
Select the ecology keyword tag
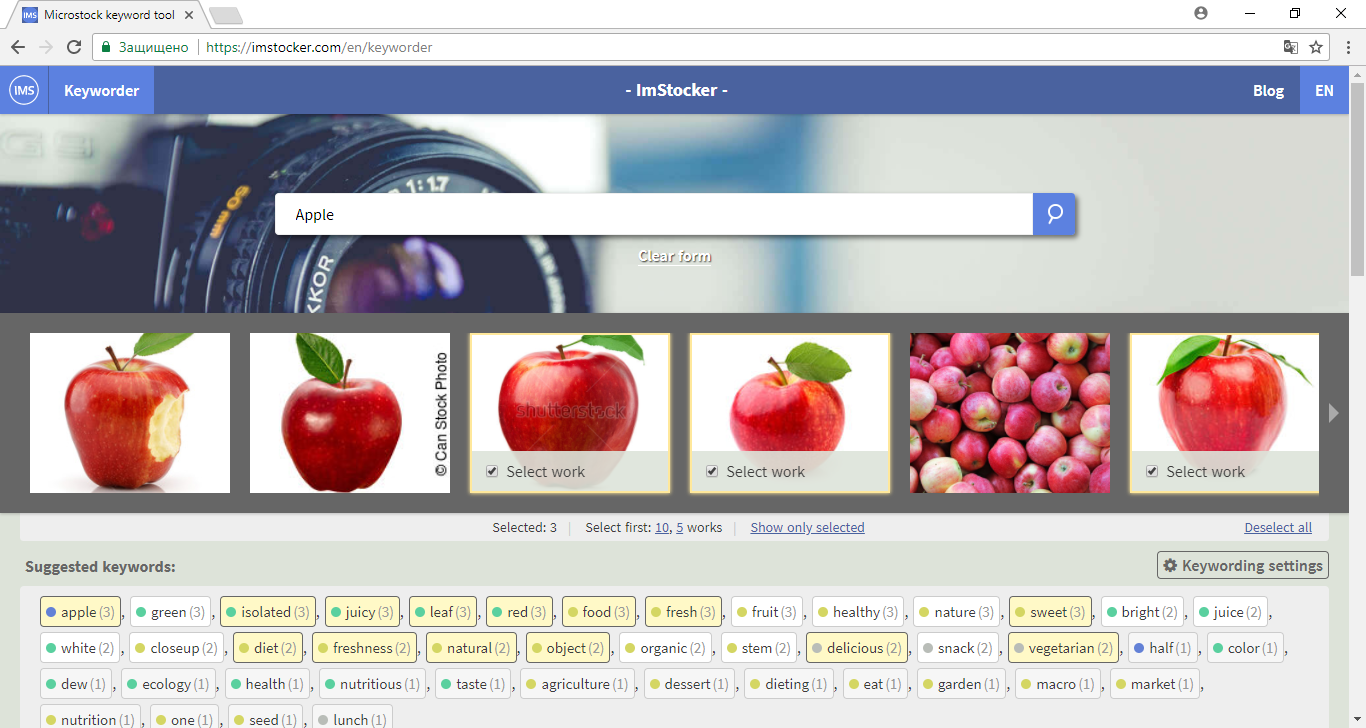168,684
